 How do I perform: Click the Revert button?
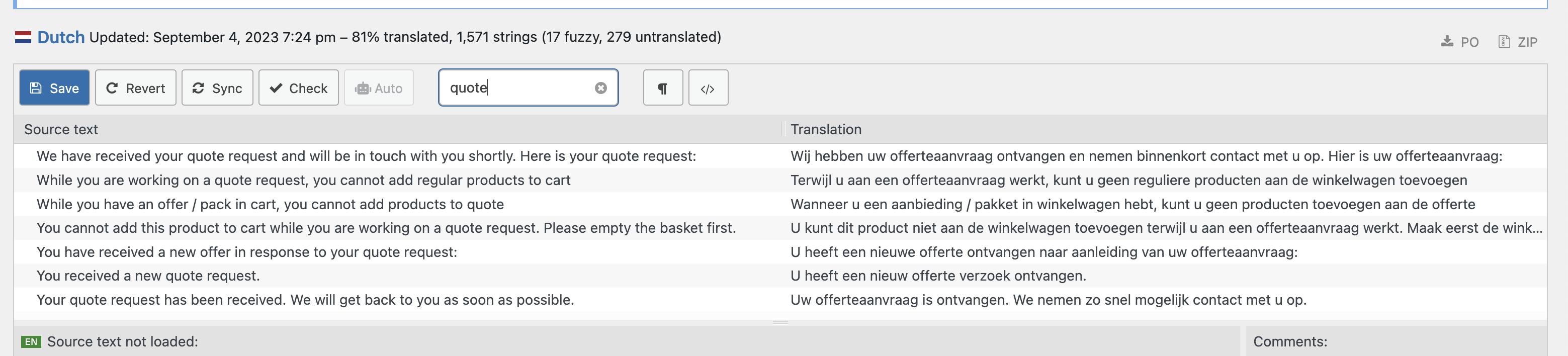(136, 88)
